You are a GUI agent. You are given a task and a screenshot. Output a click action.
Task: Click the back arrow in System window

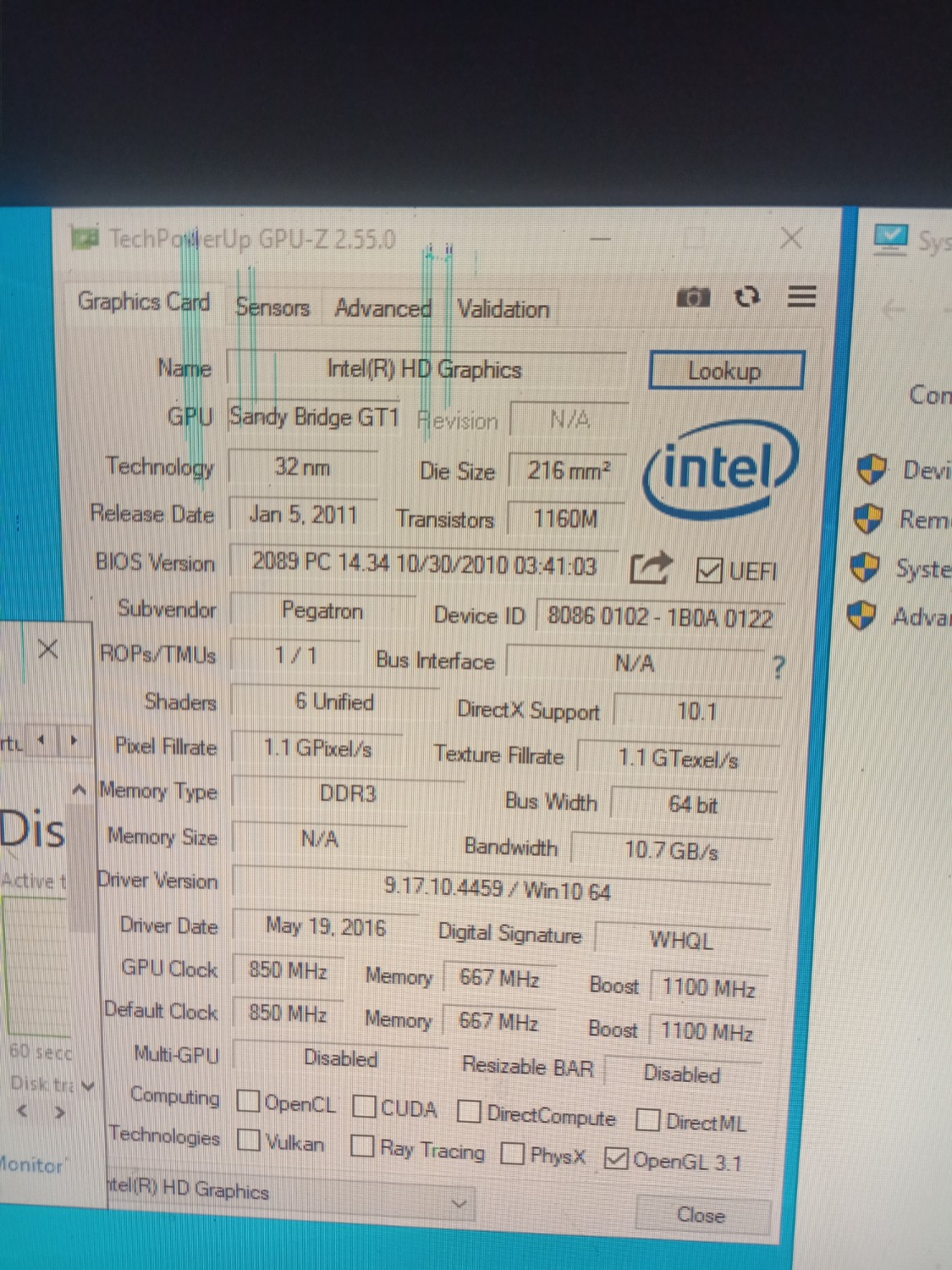point(894,311)
